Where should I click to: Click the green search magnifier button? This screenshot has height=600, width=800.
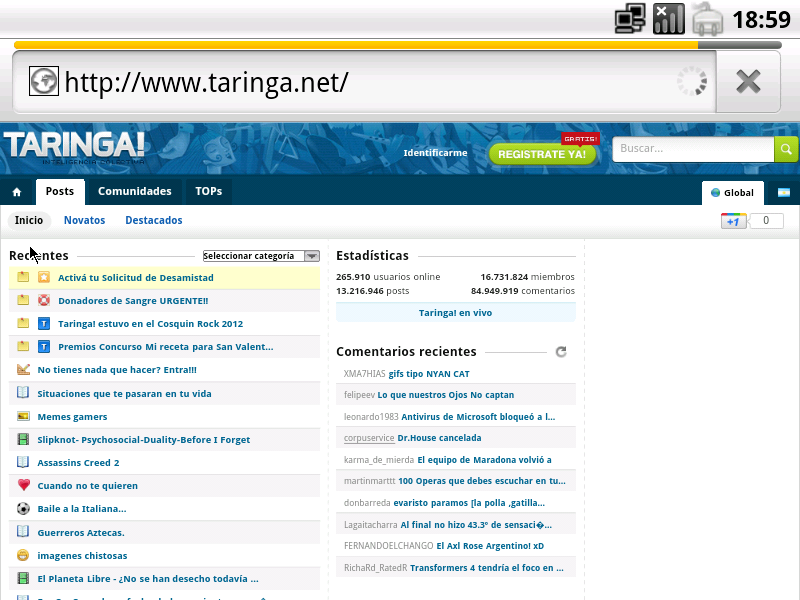[786, 149]
